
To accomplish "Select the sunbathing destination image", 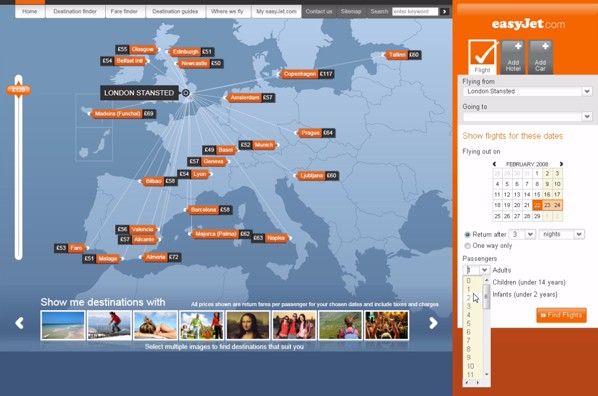I will coord(156,325).
